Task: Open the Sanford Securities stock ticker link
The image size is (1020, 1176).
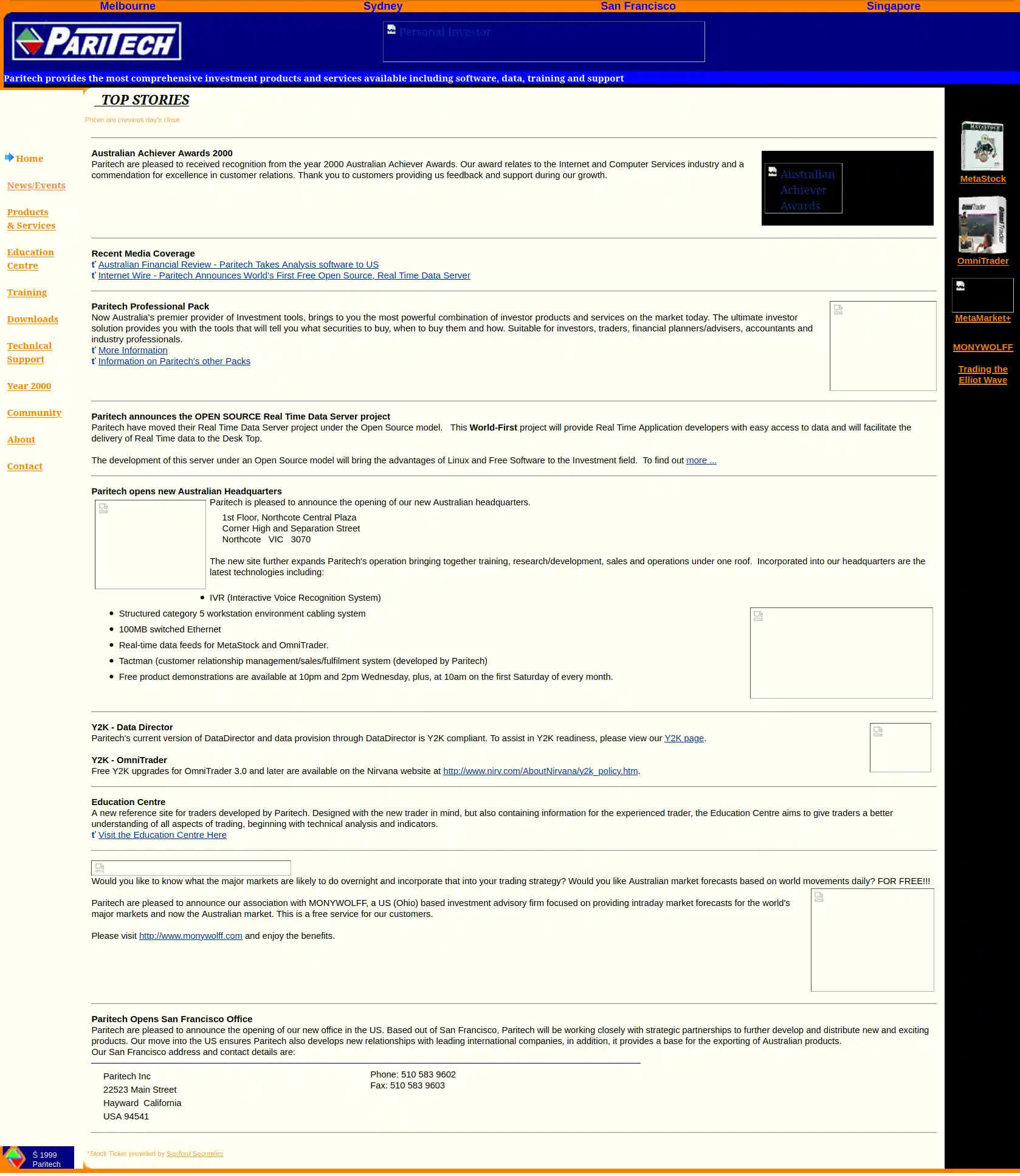Action: point(195,1154)
